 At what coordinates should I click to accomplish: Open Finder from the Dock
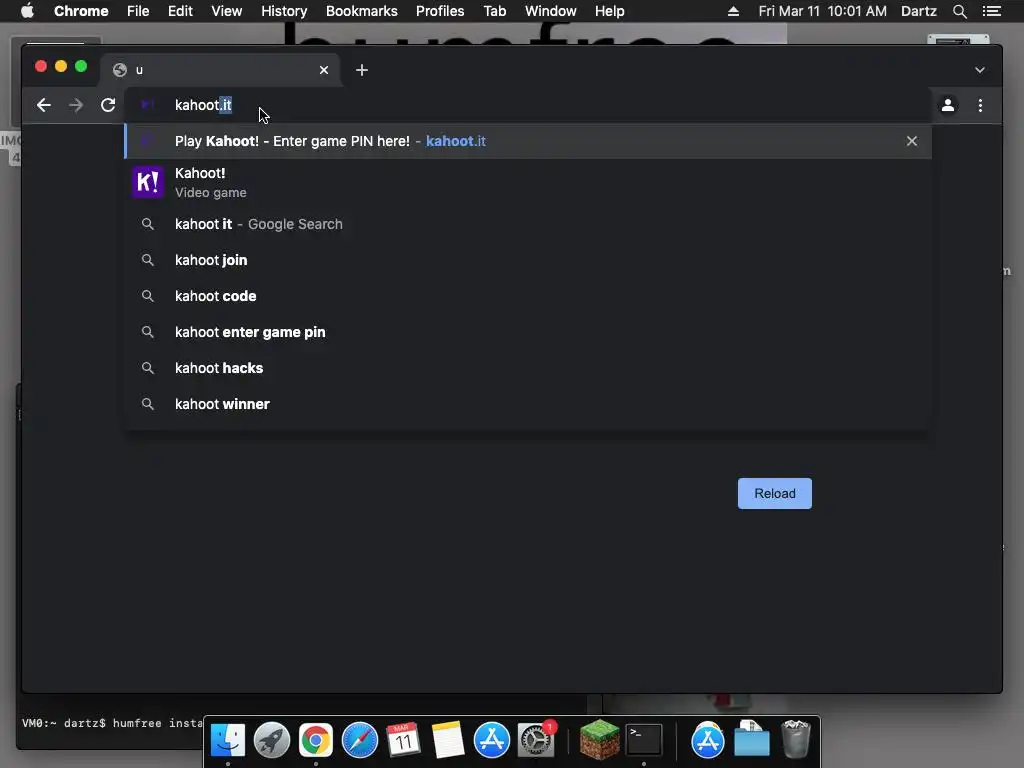pos(227,740)
